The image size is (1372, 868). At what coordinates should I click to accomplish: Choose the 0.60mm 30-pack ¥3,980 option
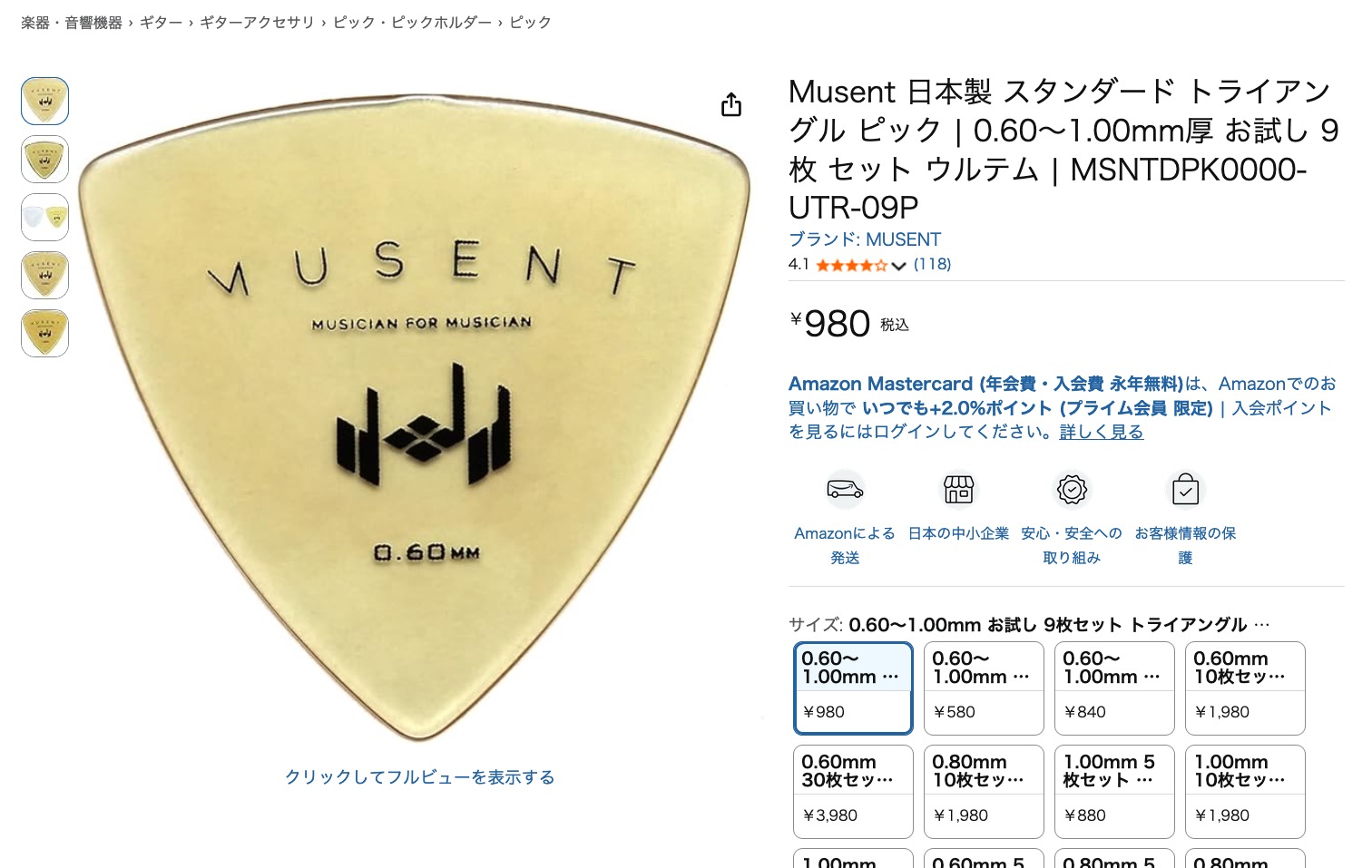pos(853,792)
